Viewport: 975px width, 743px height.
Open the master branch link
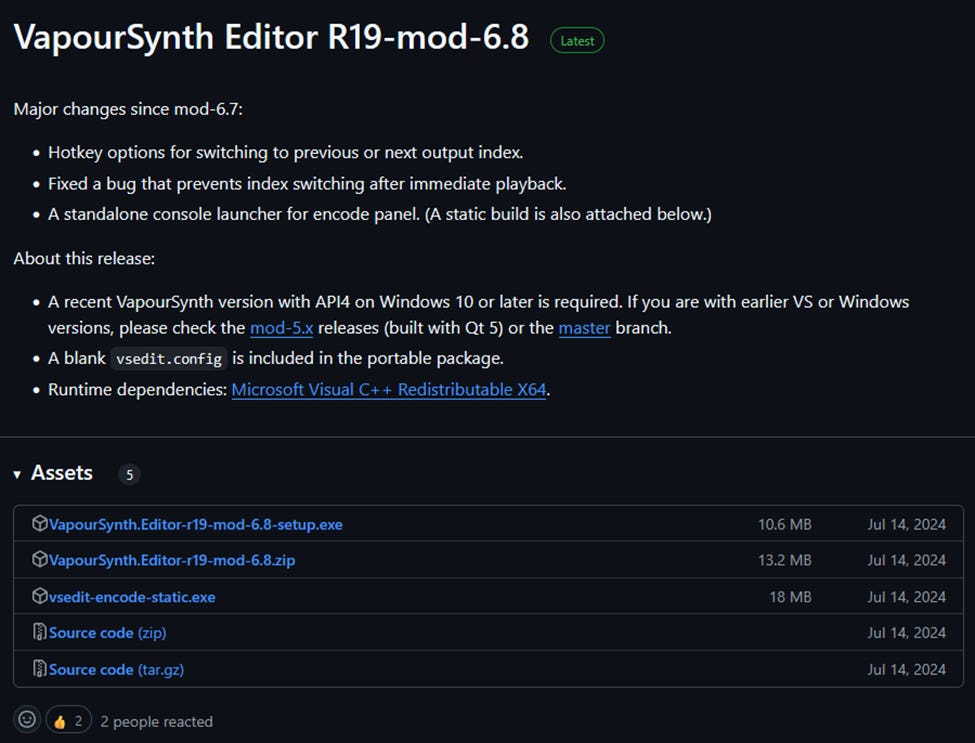584,328
